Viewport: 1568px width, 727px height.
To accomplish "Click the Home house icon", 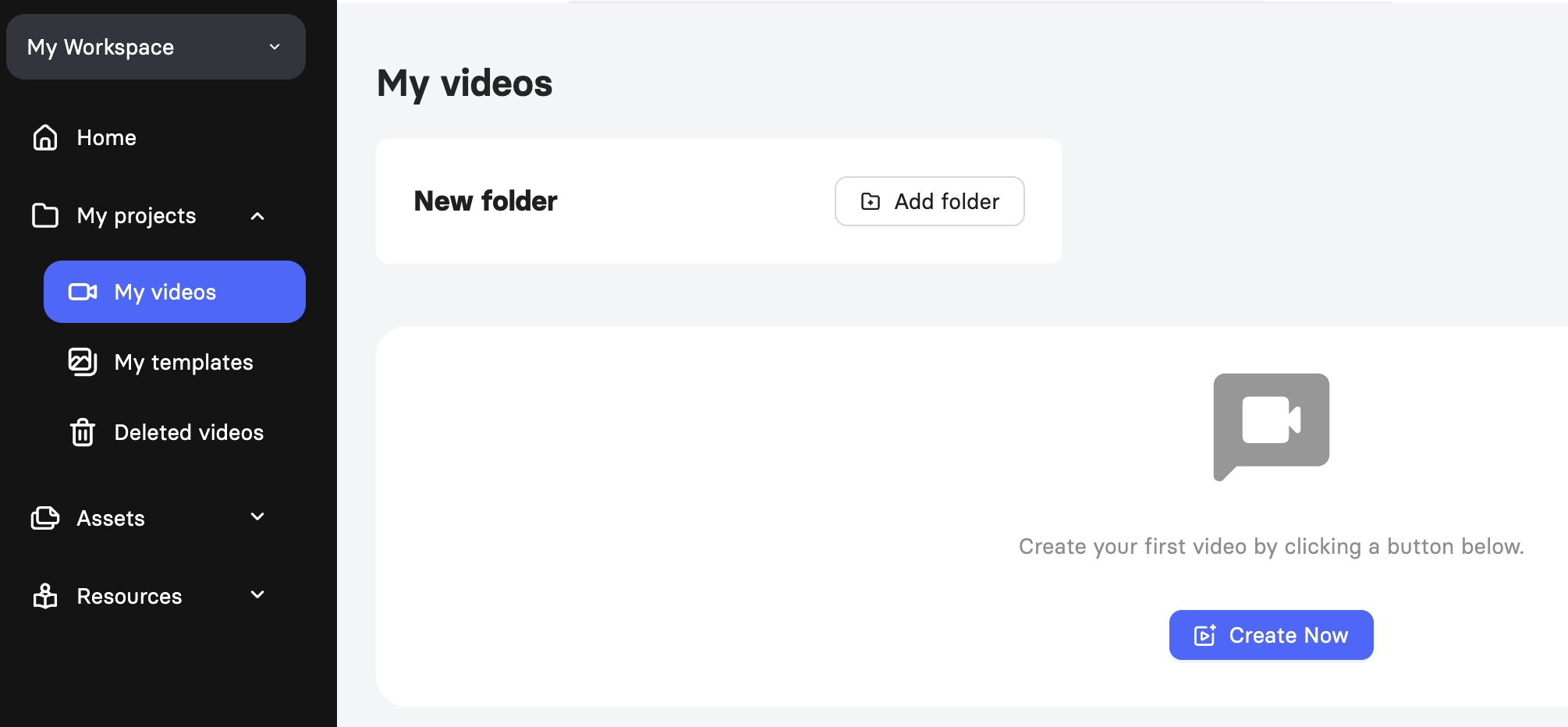I will [45, 137].
